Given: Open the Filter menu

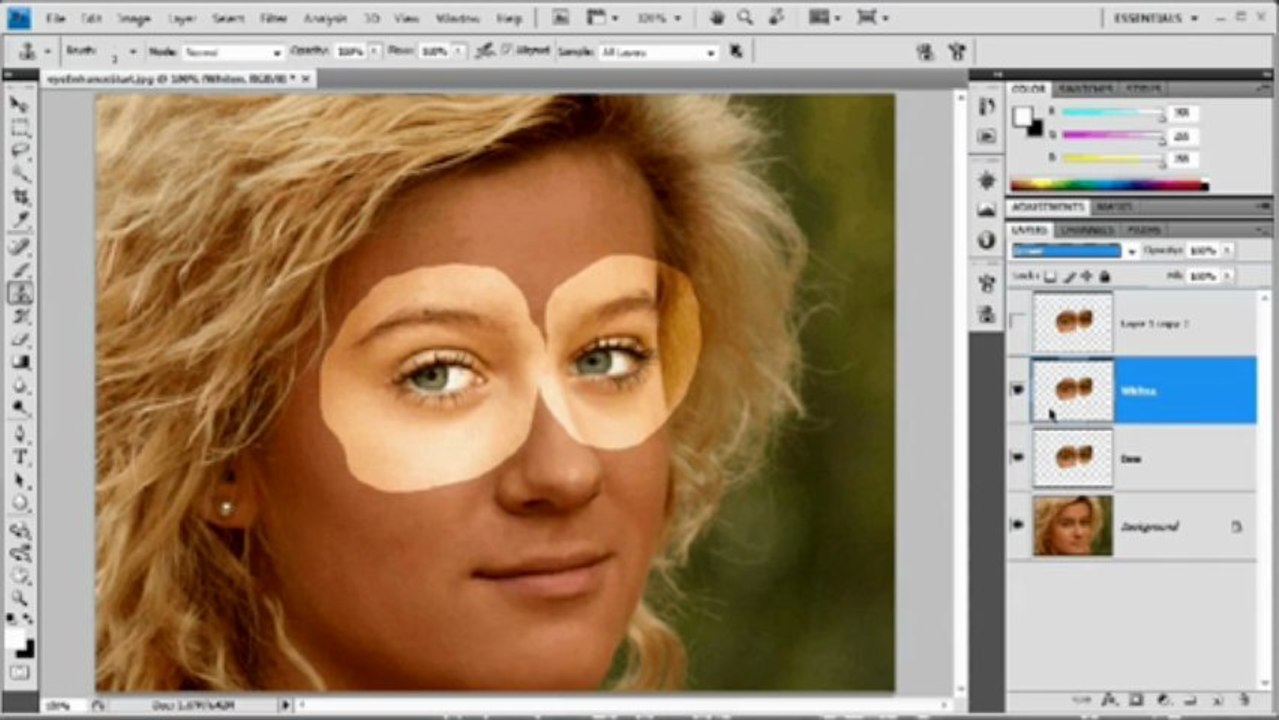Looking at the screenshot, I should [273, 18].
